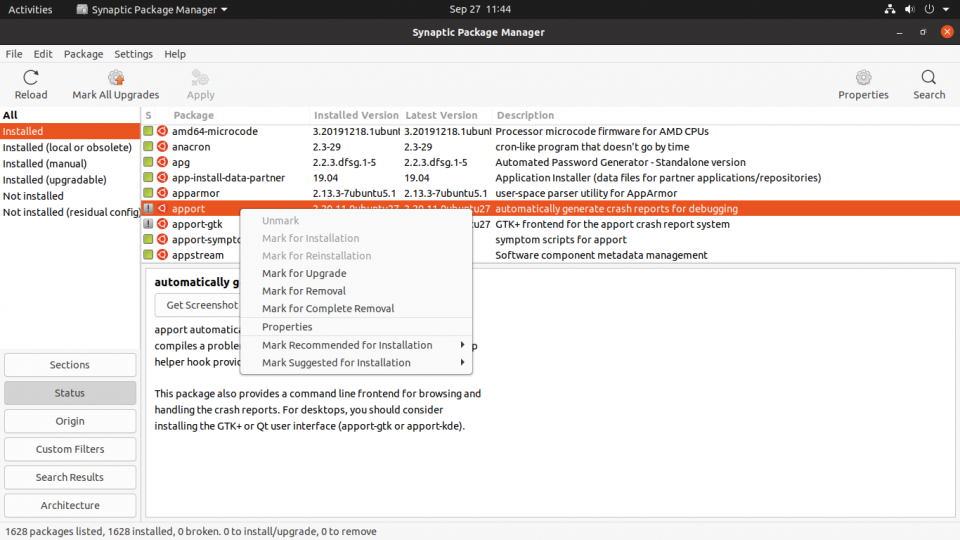
Task: Select Installed (upgradable) filter
Action: [x=70, y=180]
